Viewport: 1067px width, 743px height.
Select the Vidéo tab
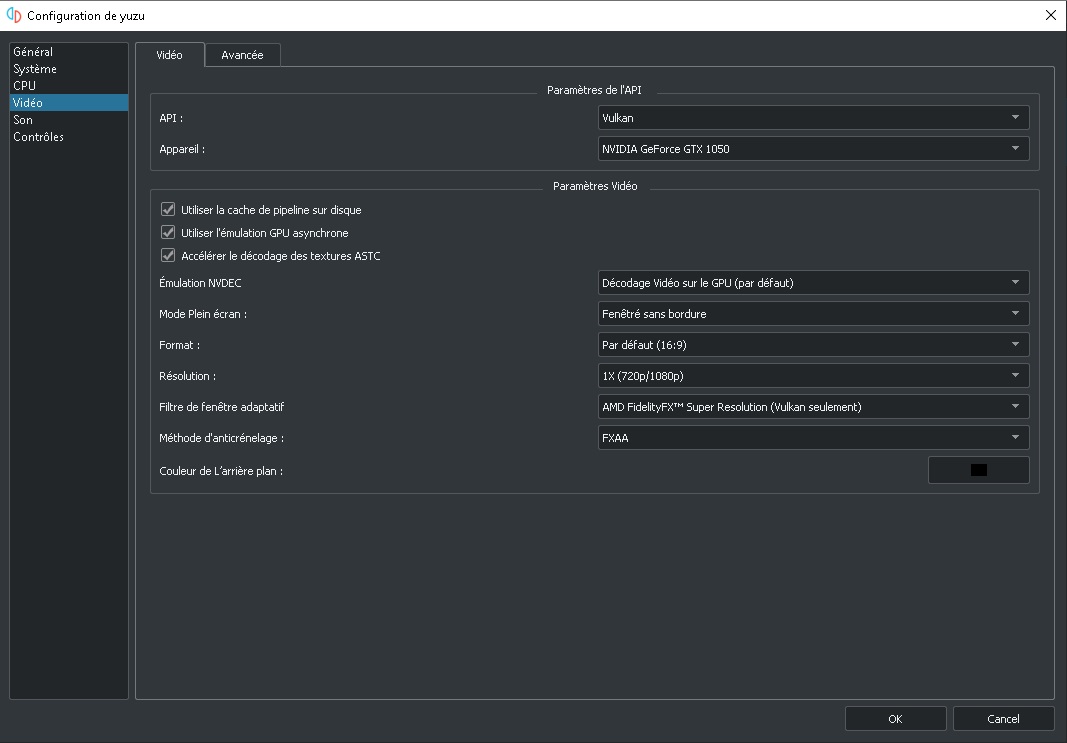pyautogui.click(x=169, y=55)
